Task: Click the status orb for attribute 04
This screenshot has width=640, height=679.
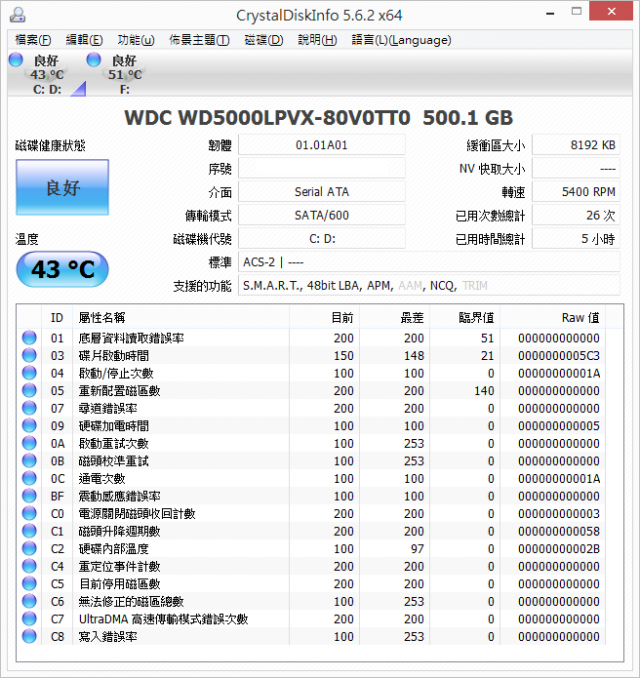Action: (x=29, y=373)
